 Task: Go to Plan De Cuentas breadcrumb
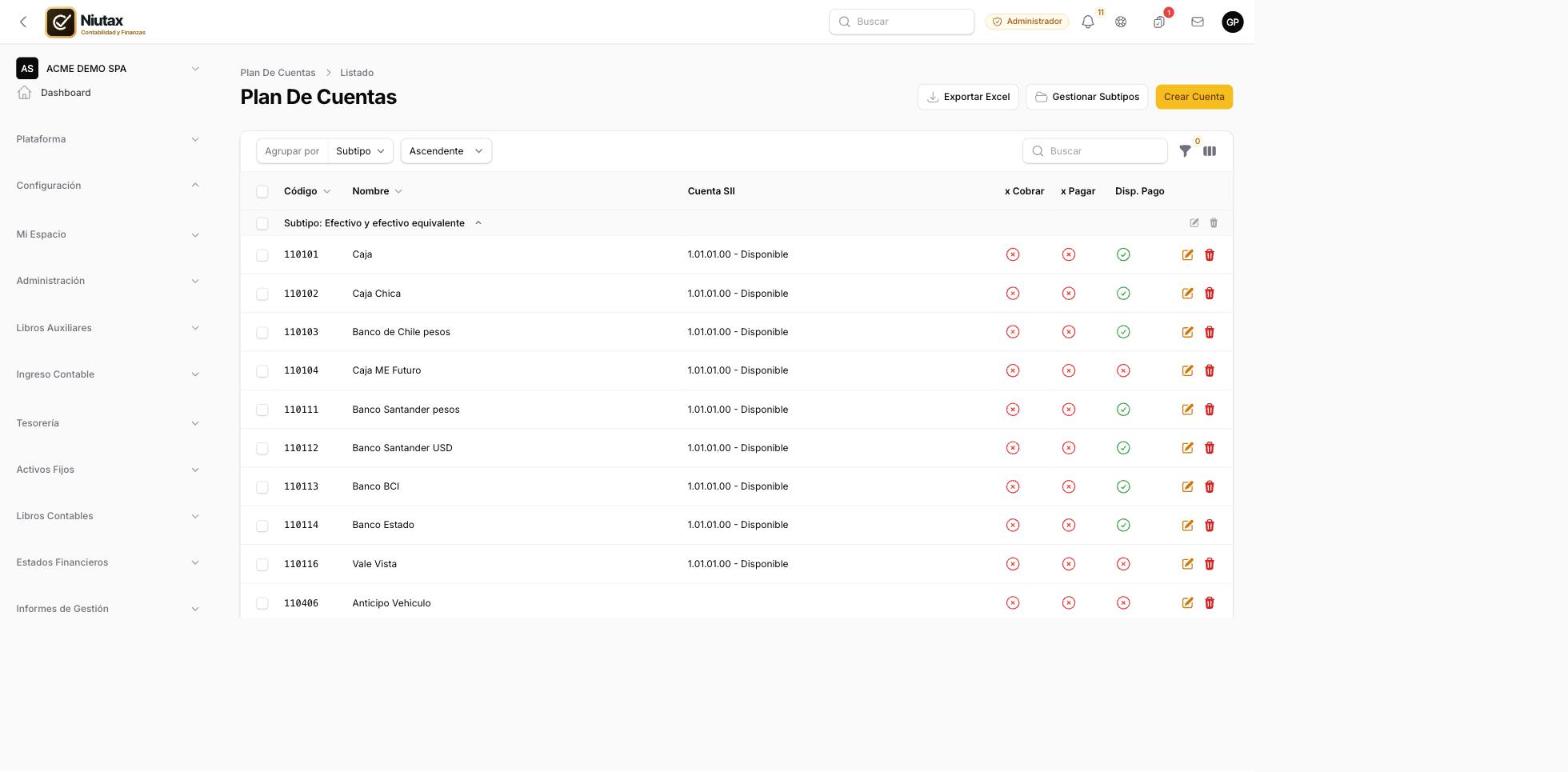(x=277, y=73)
